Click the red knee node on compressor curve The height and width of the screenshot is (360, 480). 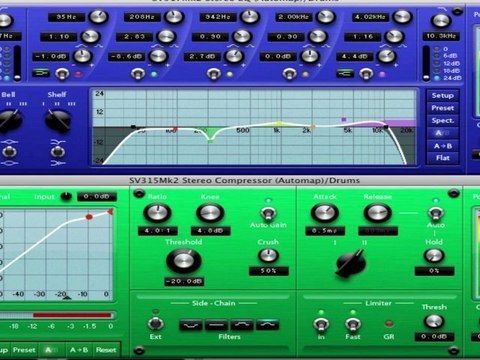click(x=89, y=217)
